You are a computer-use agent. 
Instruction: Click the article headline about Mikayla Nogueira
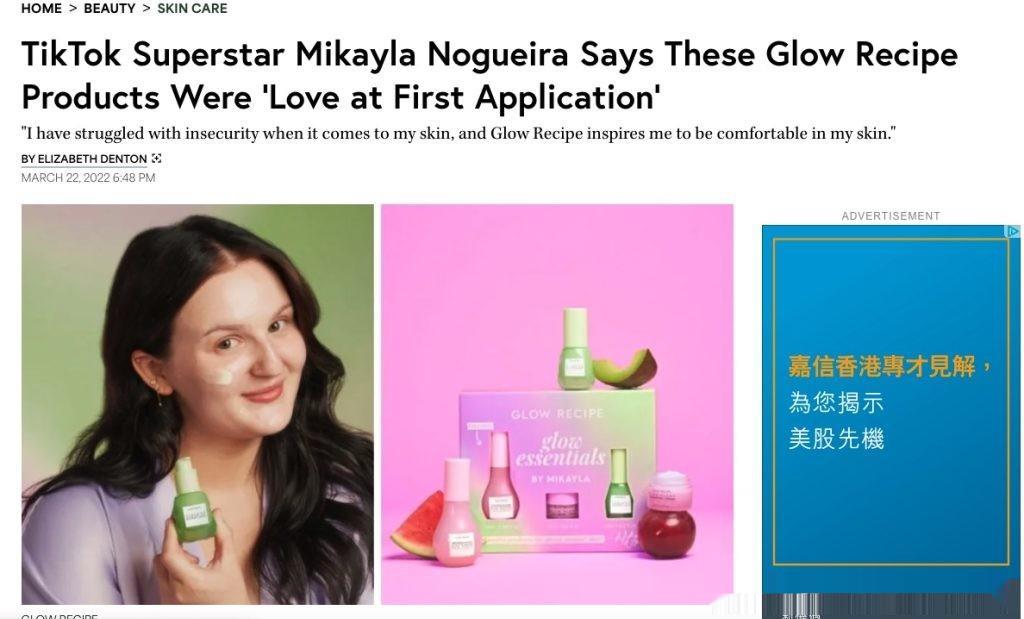tap(489, 75)
